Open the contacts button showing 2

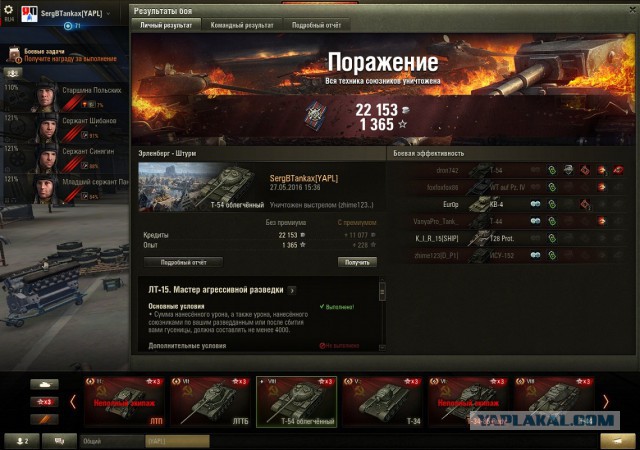click(22, 441)
